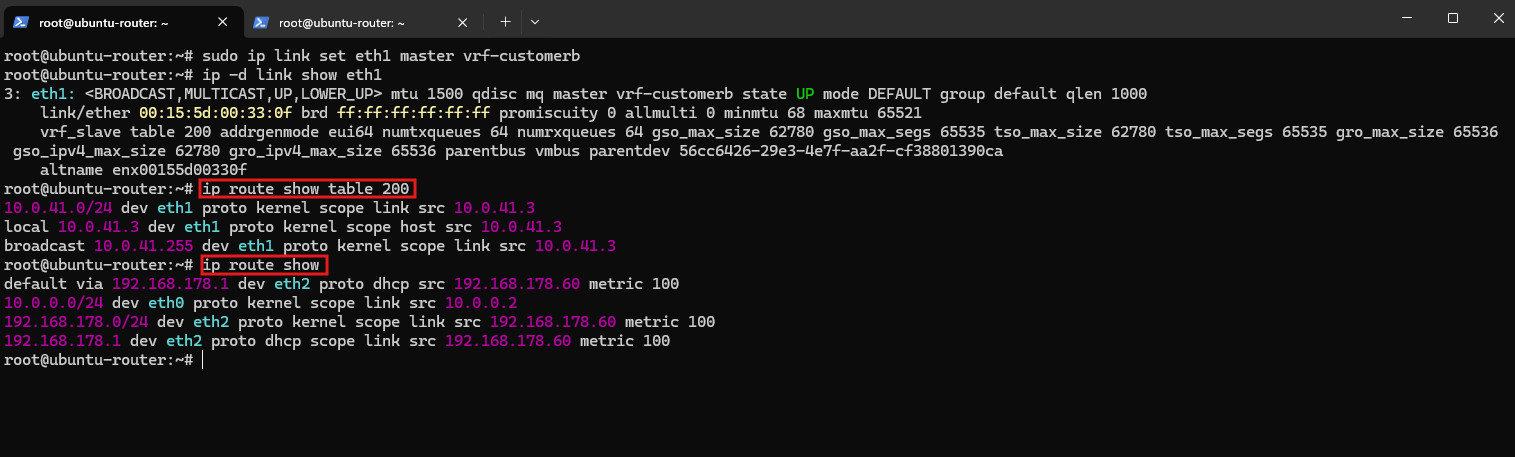This screenshot has width=1515, height=457.
Task: Close the second root@ubuntu-router tab
Action: tap(461, 21)
